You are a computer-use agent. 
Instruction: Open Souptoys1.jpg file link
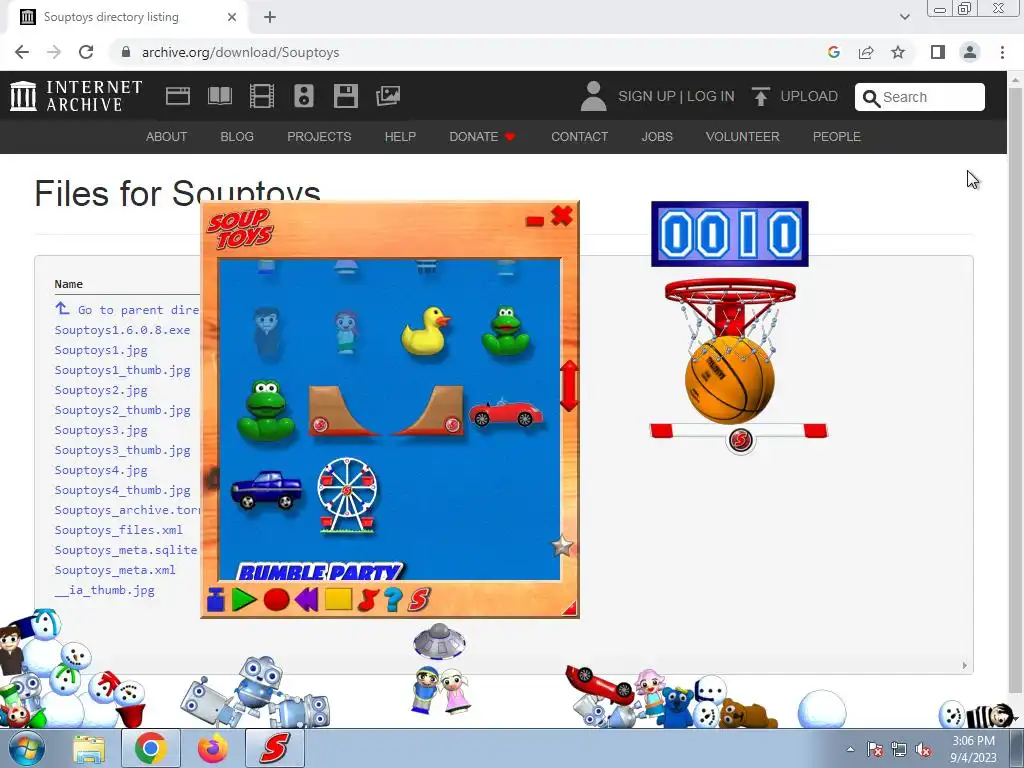click(101, 350)
